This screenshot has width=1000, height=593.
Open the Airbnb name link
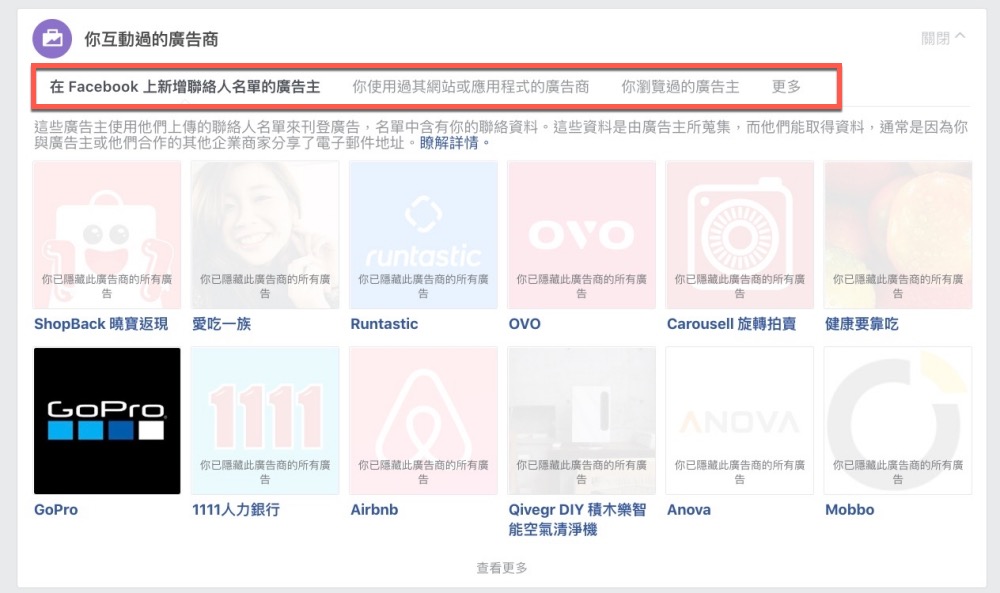coord(374,510)
